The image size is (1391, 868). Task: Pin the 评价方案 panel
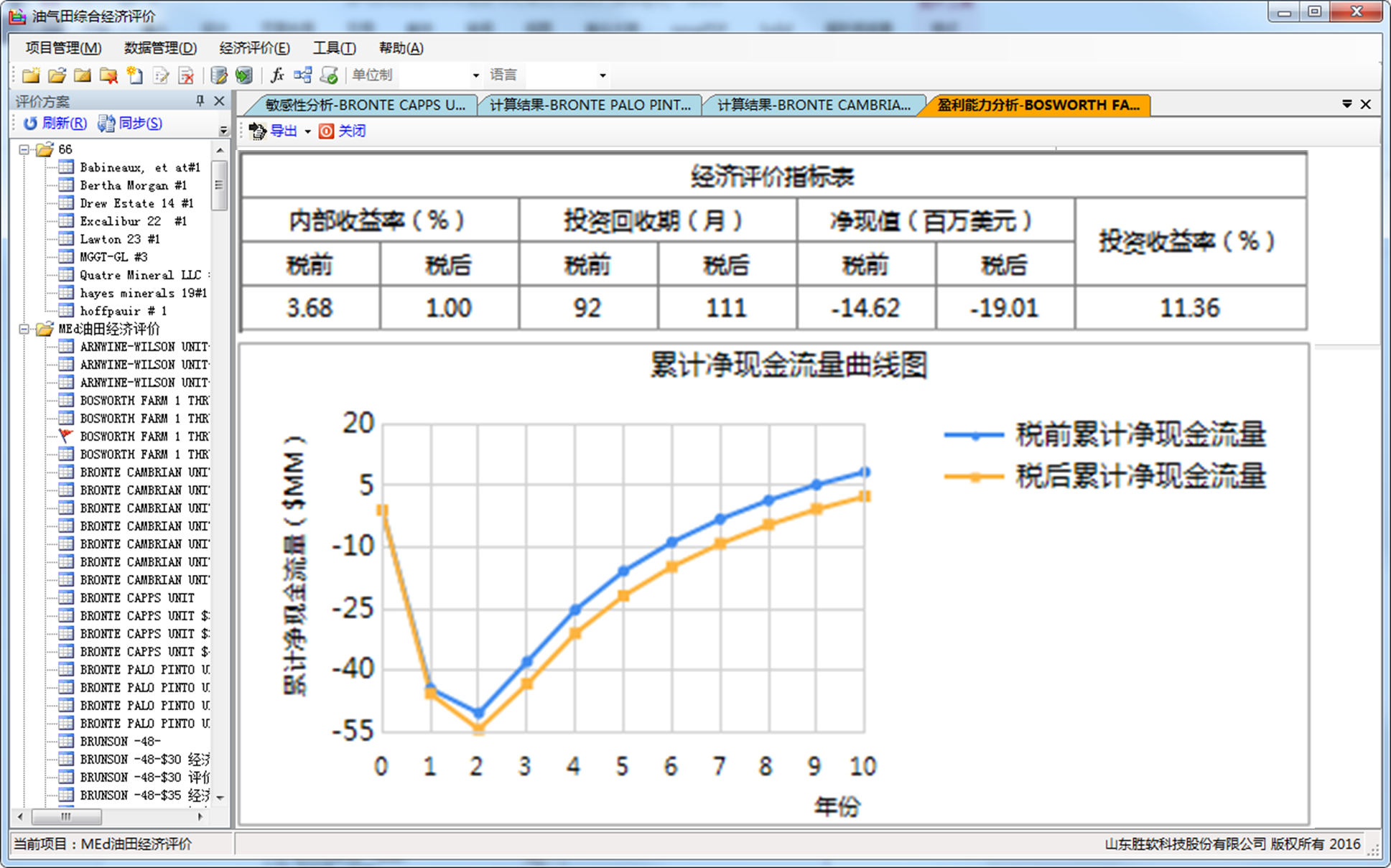(200, 101)
